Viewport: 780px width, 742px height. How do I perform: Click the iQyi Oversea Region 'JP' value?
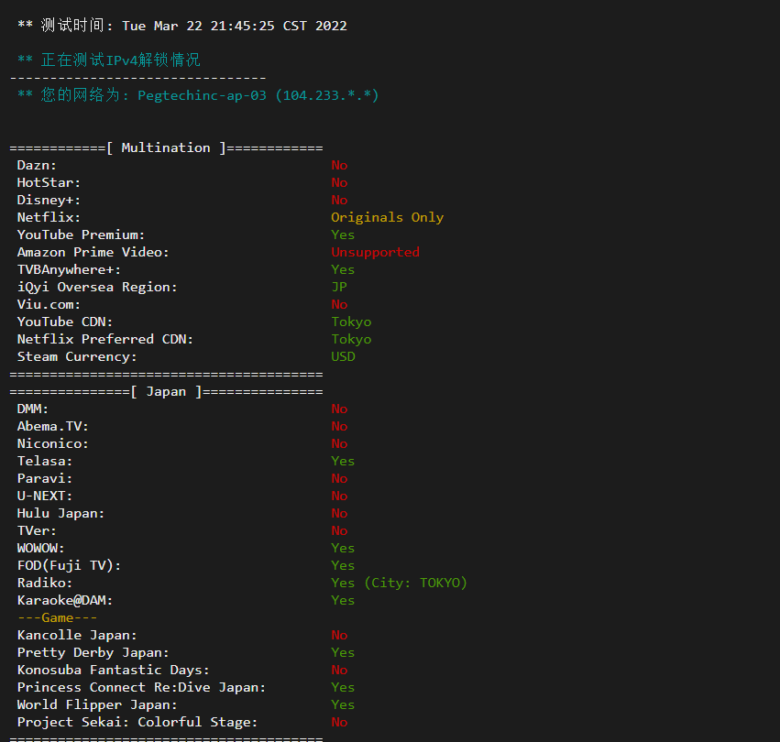[339, 287]
